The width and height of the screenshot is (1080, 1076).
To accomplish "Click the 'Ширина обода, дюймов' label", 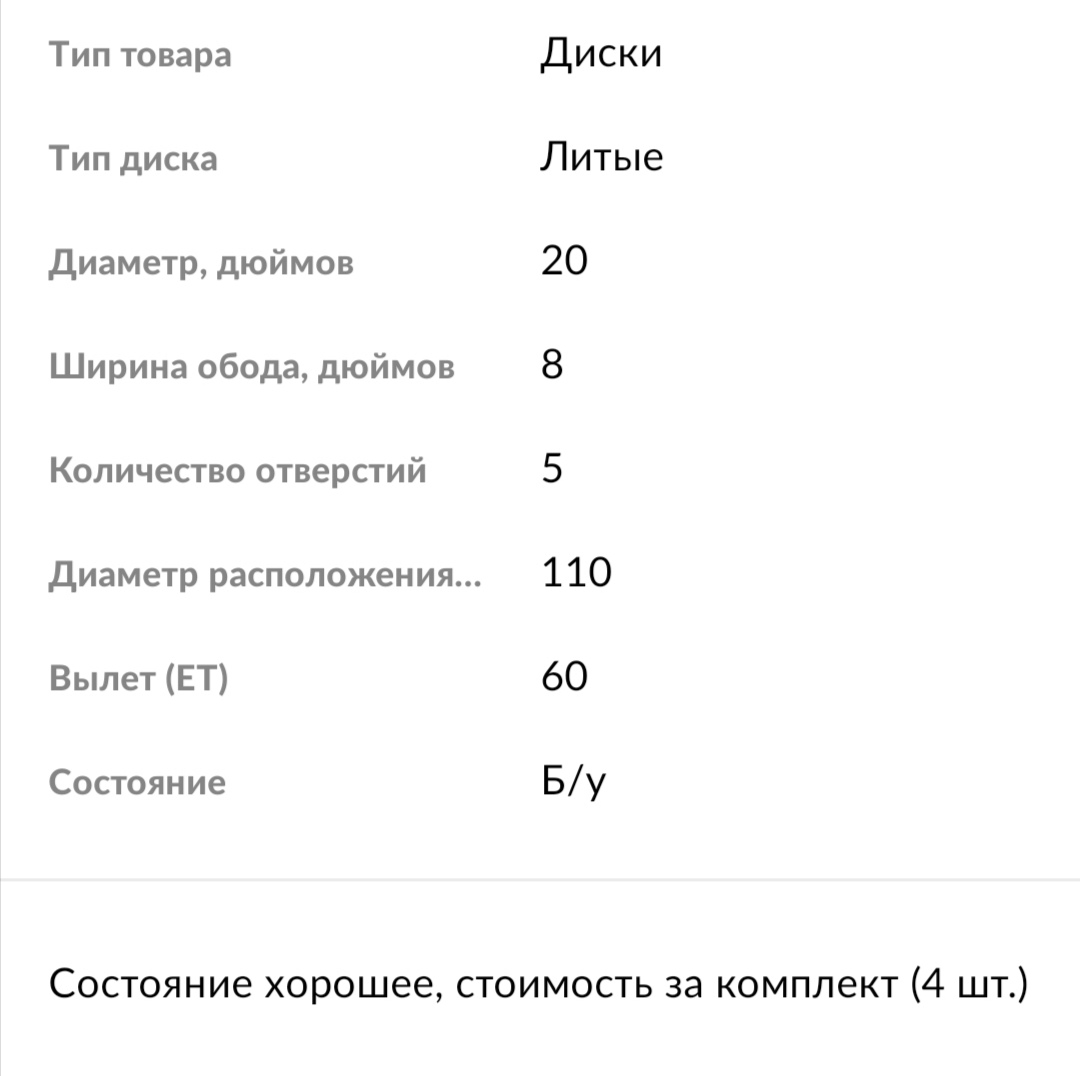I will [252, 367].
